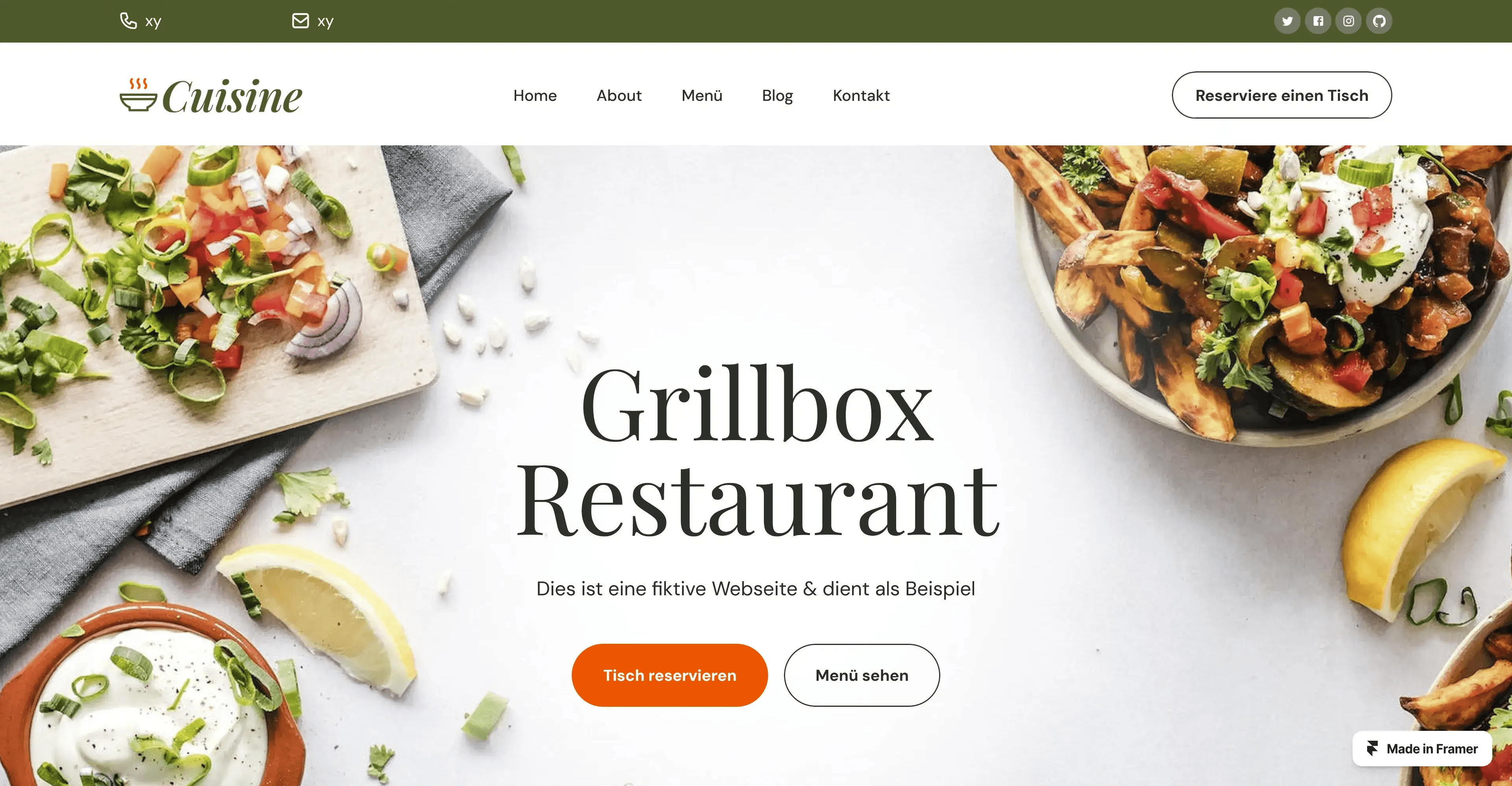The width and height of the screenshot is (1512, 786).
Task: Click the Facebook social media icon
Action: (x=1317, y=21)
